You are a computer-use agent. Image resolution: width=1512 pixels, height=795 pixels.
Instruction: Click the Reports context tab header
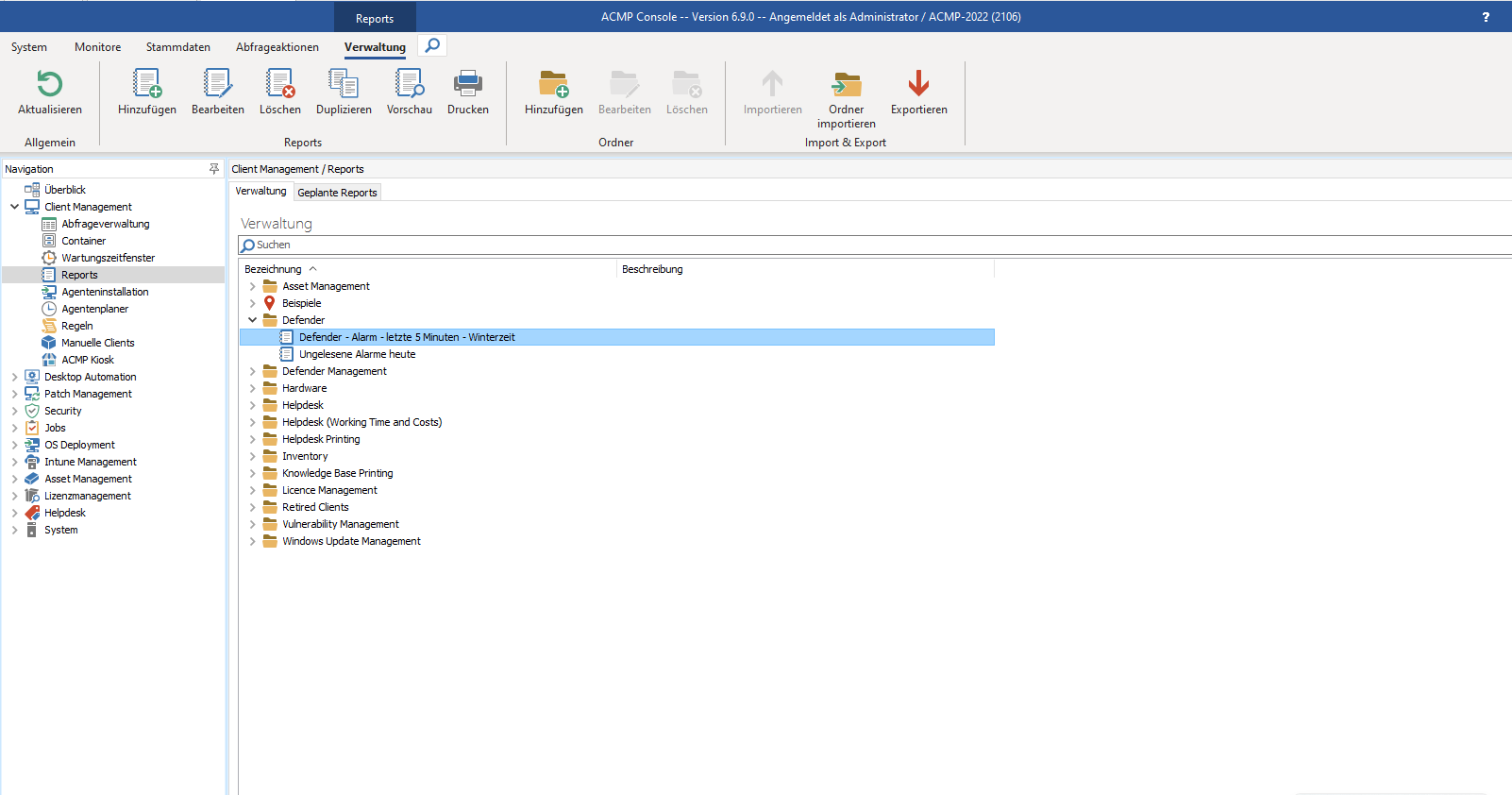tap(375, 18)
